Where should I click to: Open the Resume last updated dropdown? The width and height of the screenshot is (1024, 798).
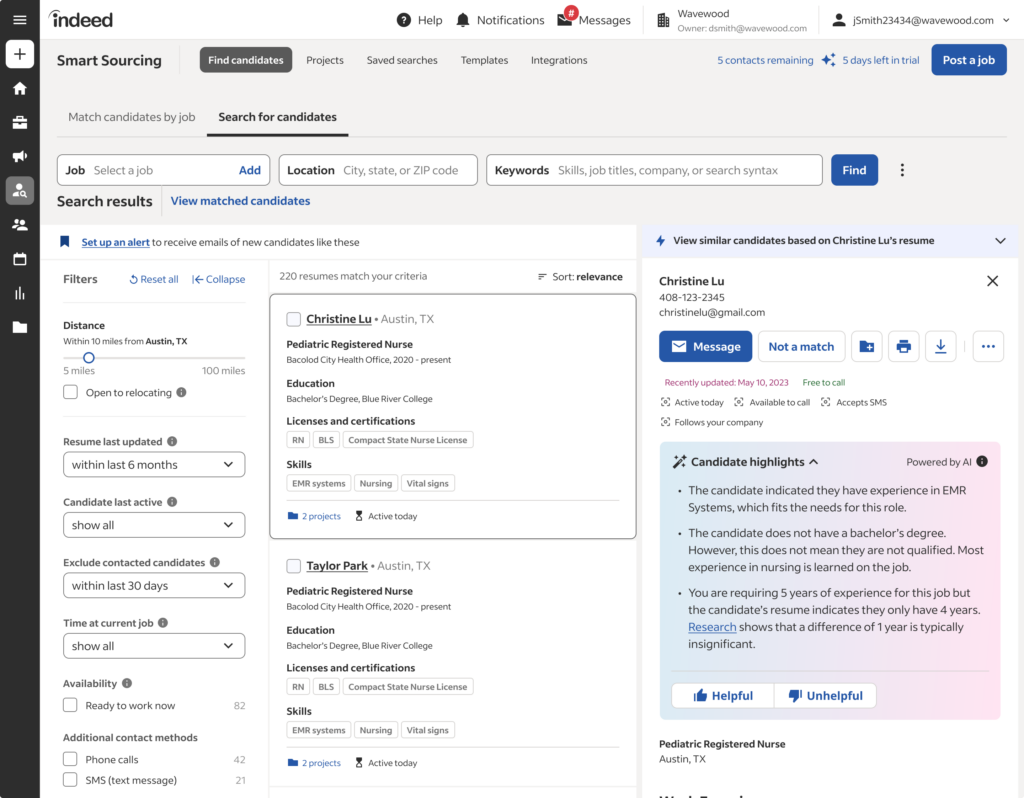coord(154,464)
